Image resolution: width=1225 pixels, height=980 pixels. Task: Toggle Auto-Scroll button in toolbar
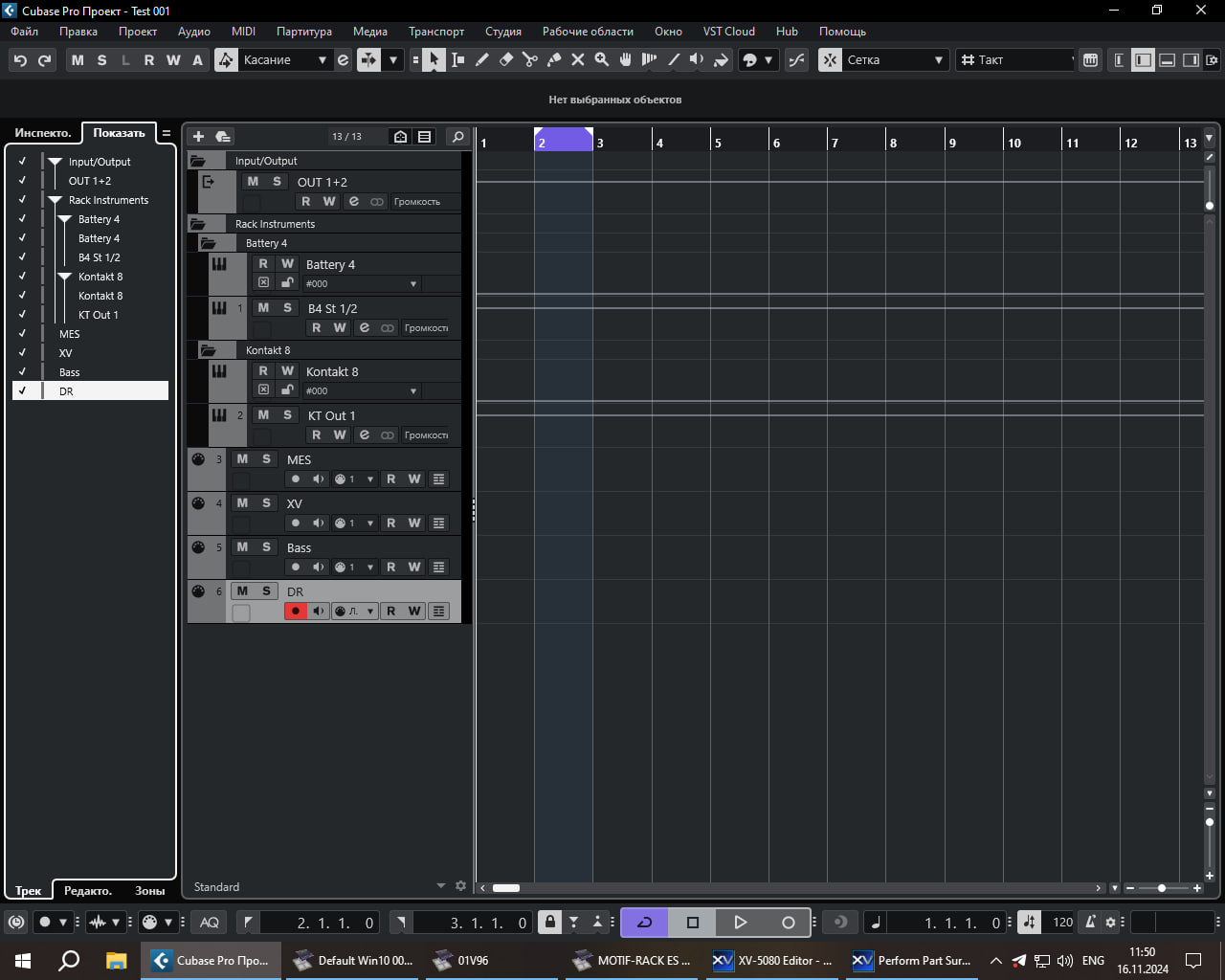368,60
